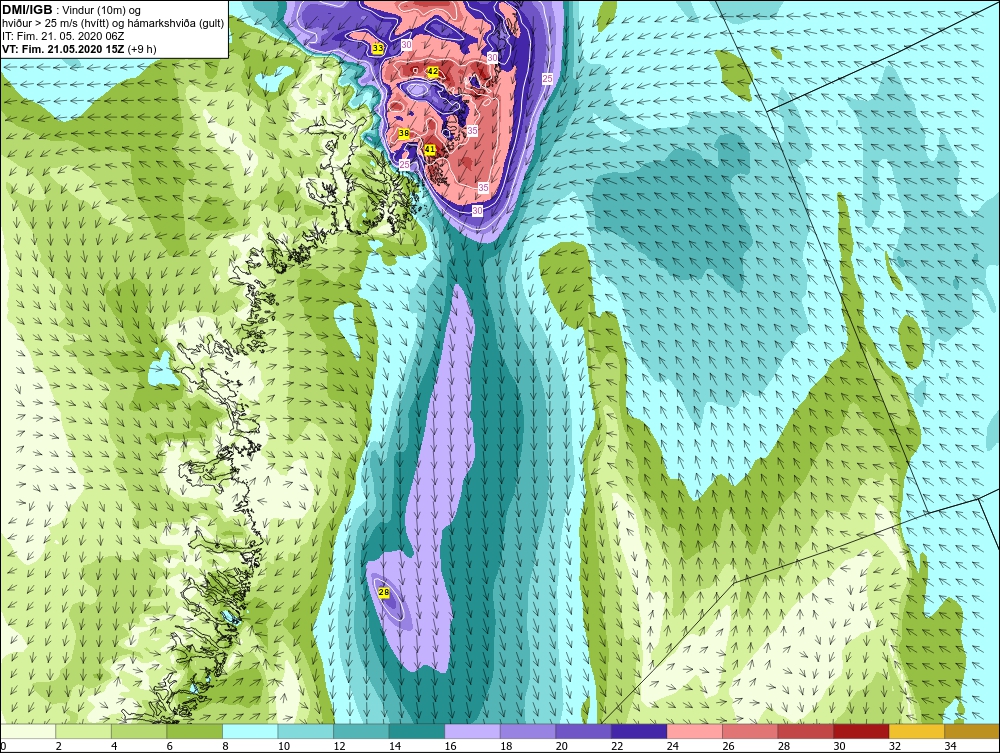Select the 16–18 m/s lavender legend swatch
Image resolution: width=1000 pixels, height=753 pixels.
(x=472, y=731)
